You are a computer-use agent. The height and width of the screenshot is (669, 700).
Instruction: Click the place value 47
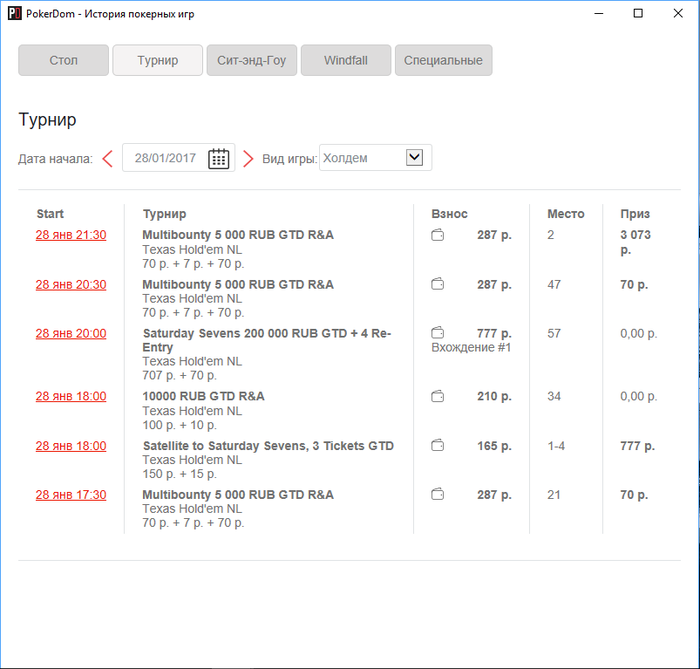coord(554,285)
